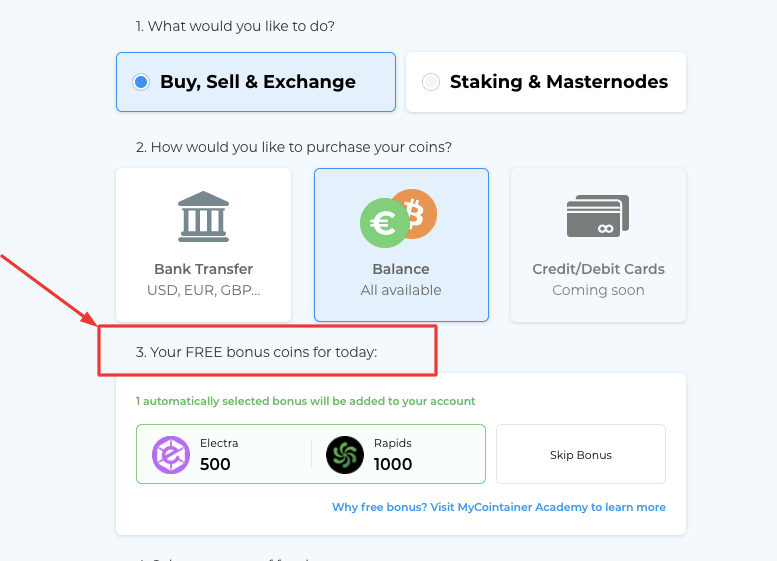Click the black Rapids coin icon
The width and height of the screenshot is (777, 561).
pos(345,455)
